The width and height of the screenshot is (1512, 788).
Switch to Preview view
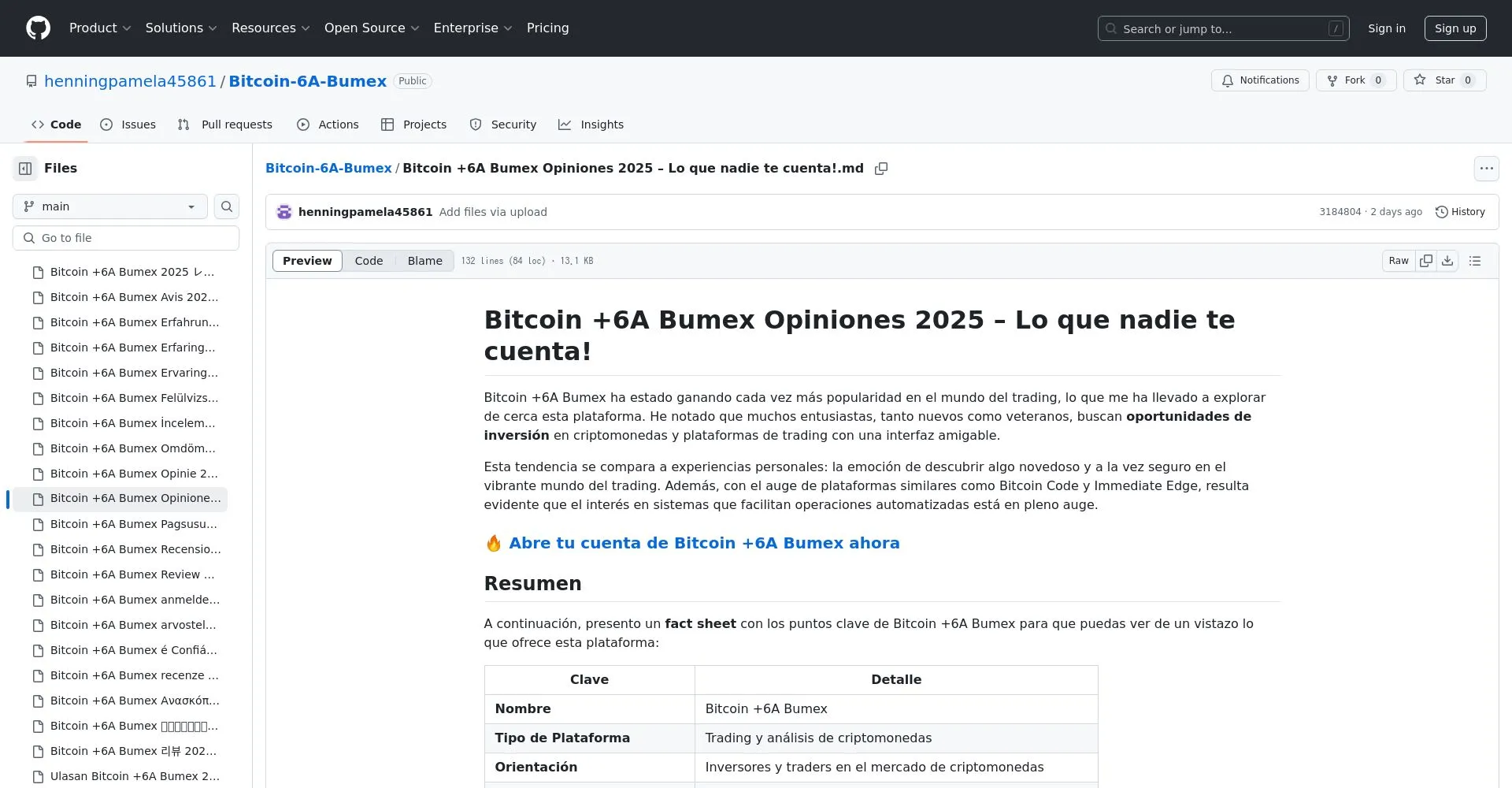coord(307,261)
